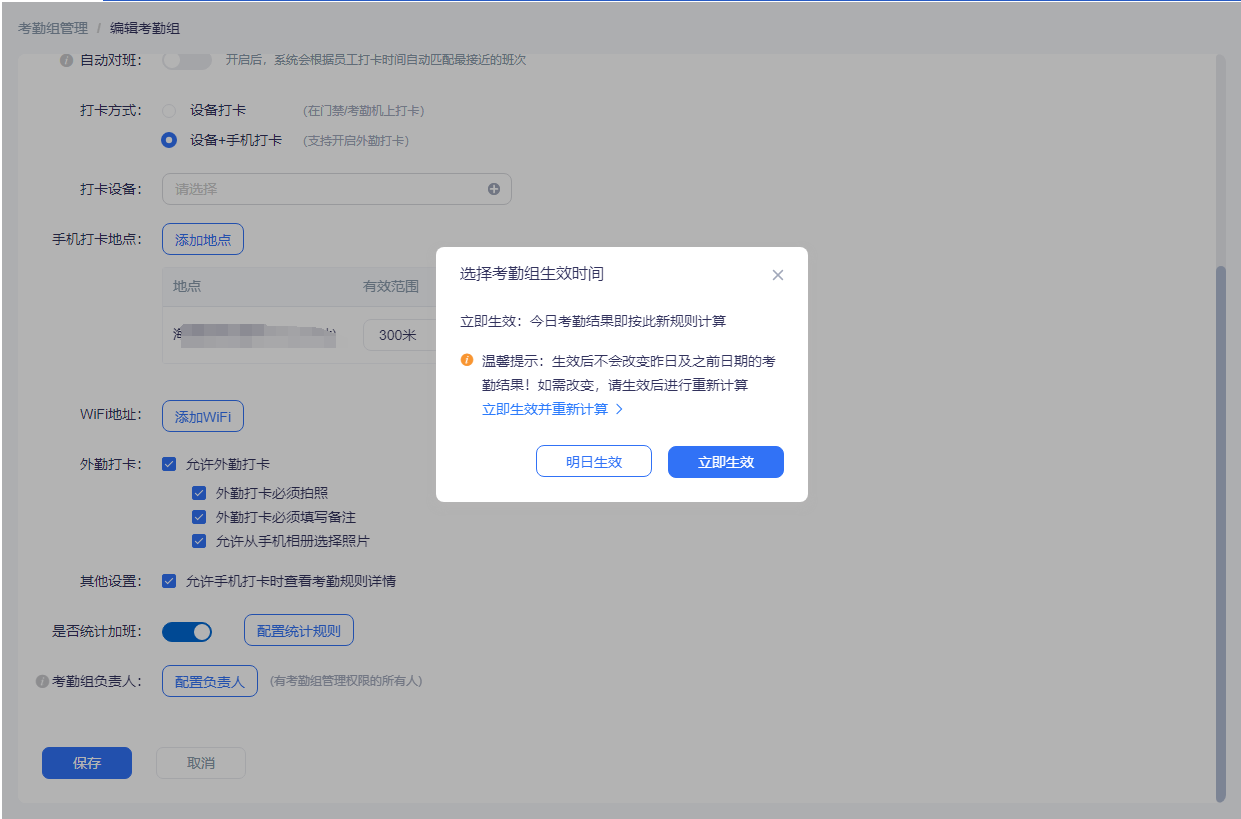Click the plus icon in 打卡设备 field
The image size is (1241, 819).
[494, 188]
